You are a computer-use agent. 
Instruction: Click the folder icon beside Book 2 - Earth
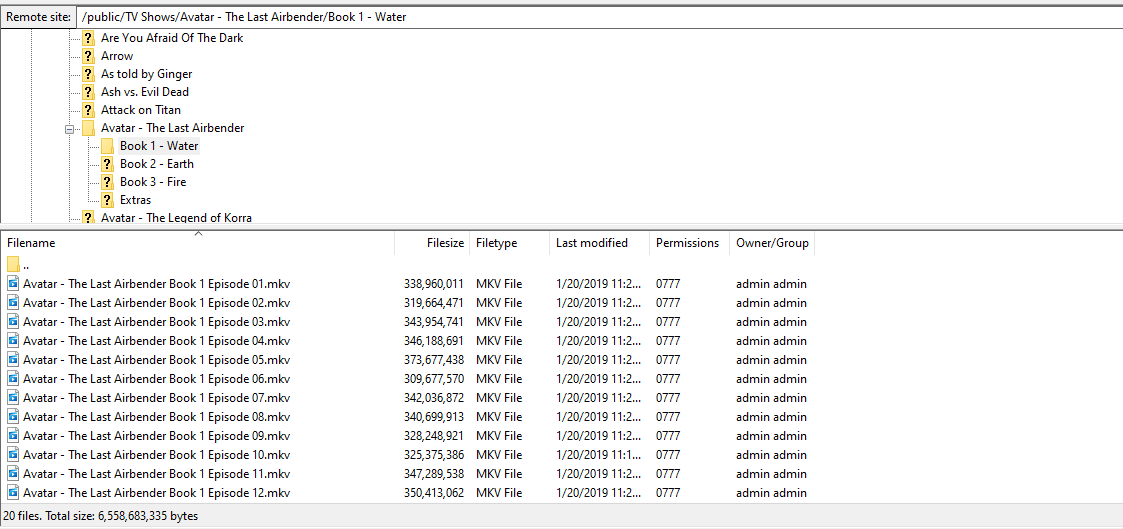tap(107, 164)
